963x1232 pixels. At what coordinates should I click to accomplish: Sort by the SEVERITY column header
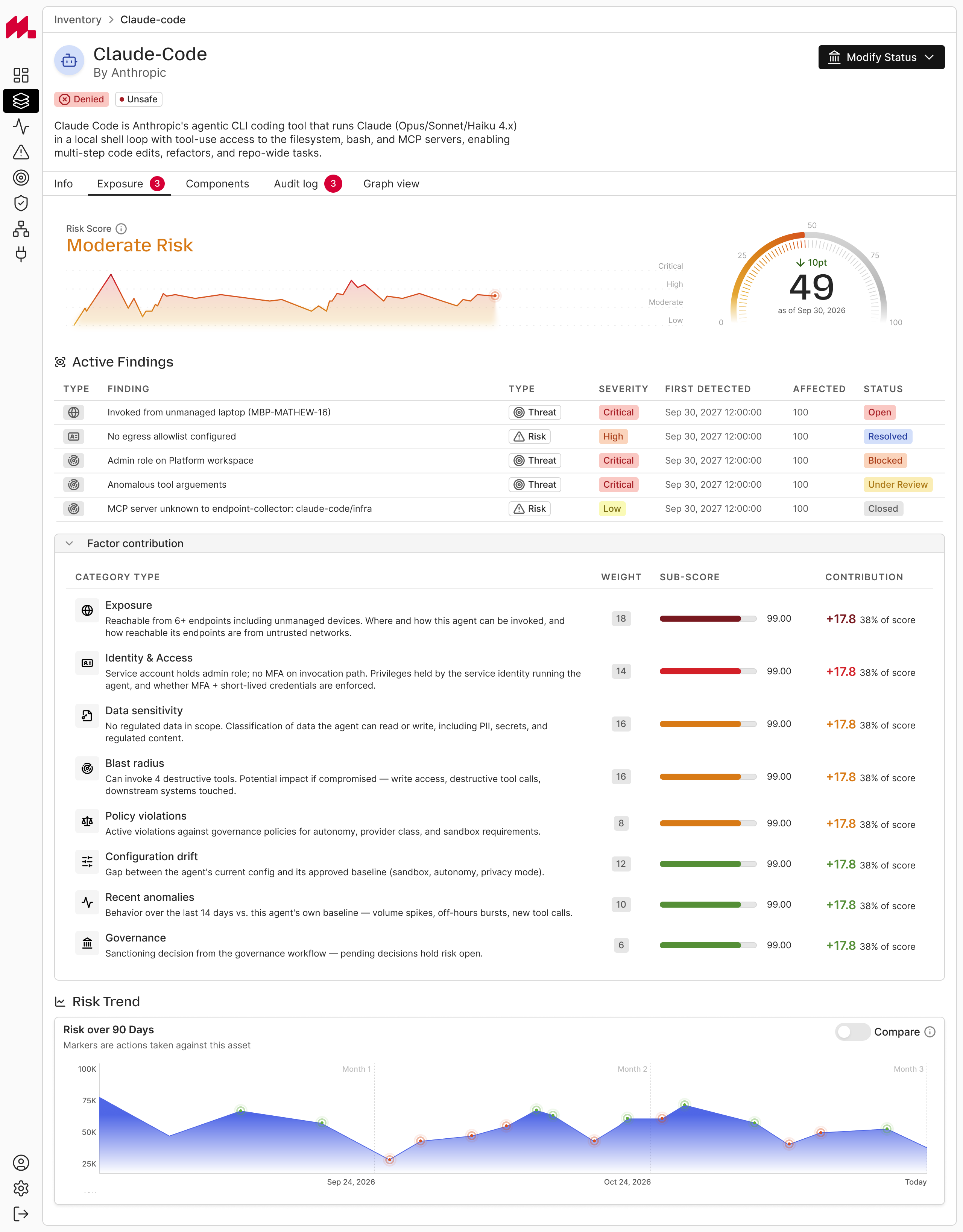tap(623, 389)
